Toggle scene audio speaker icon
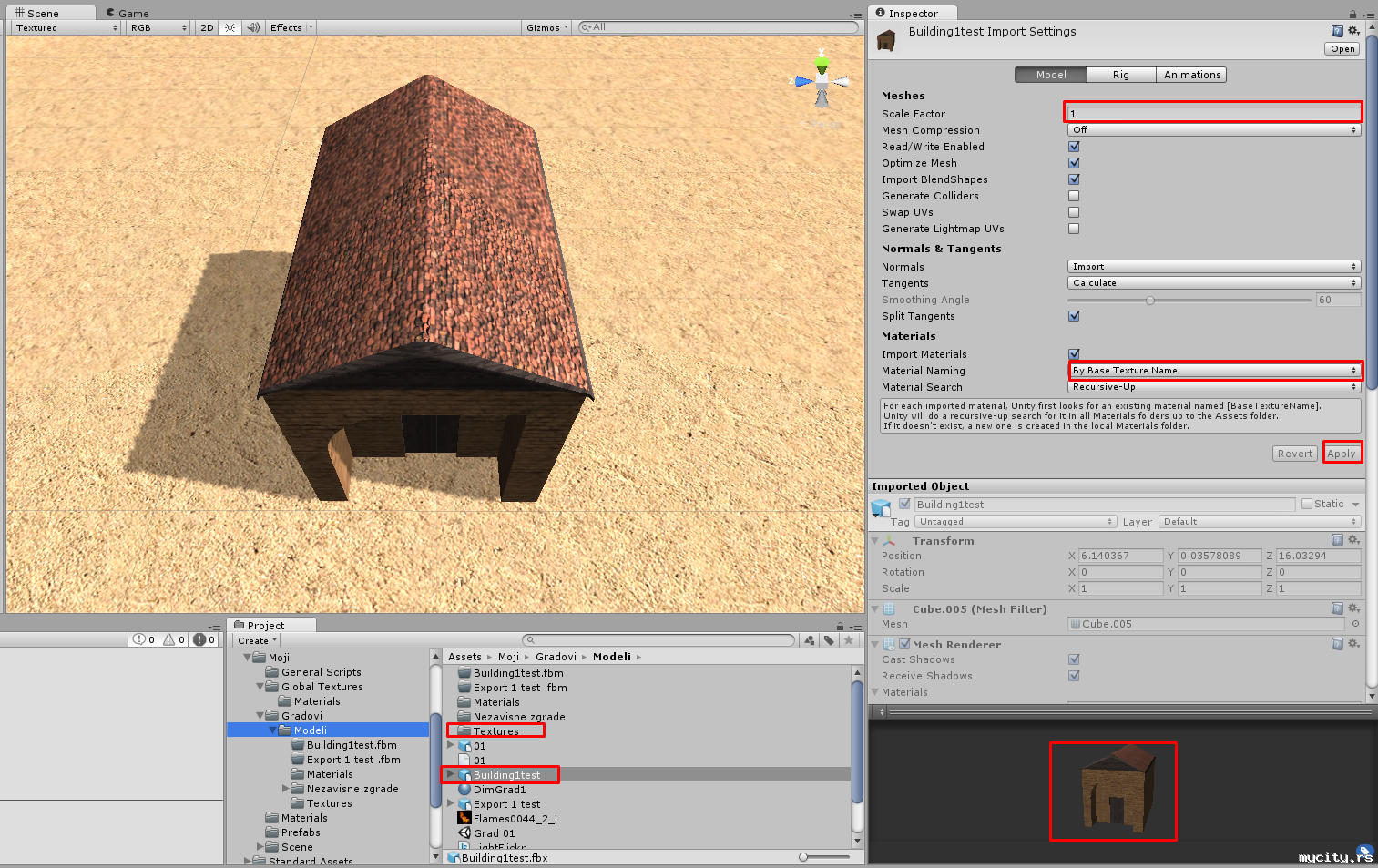The width and height of the screenshot is (1378, 868). 253,28
